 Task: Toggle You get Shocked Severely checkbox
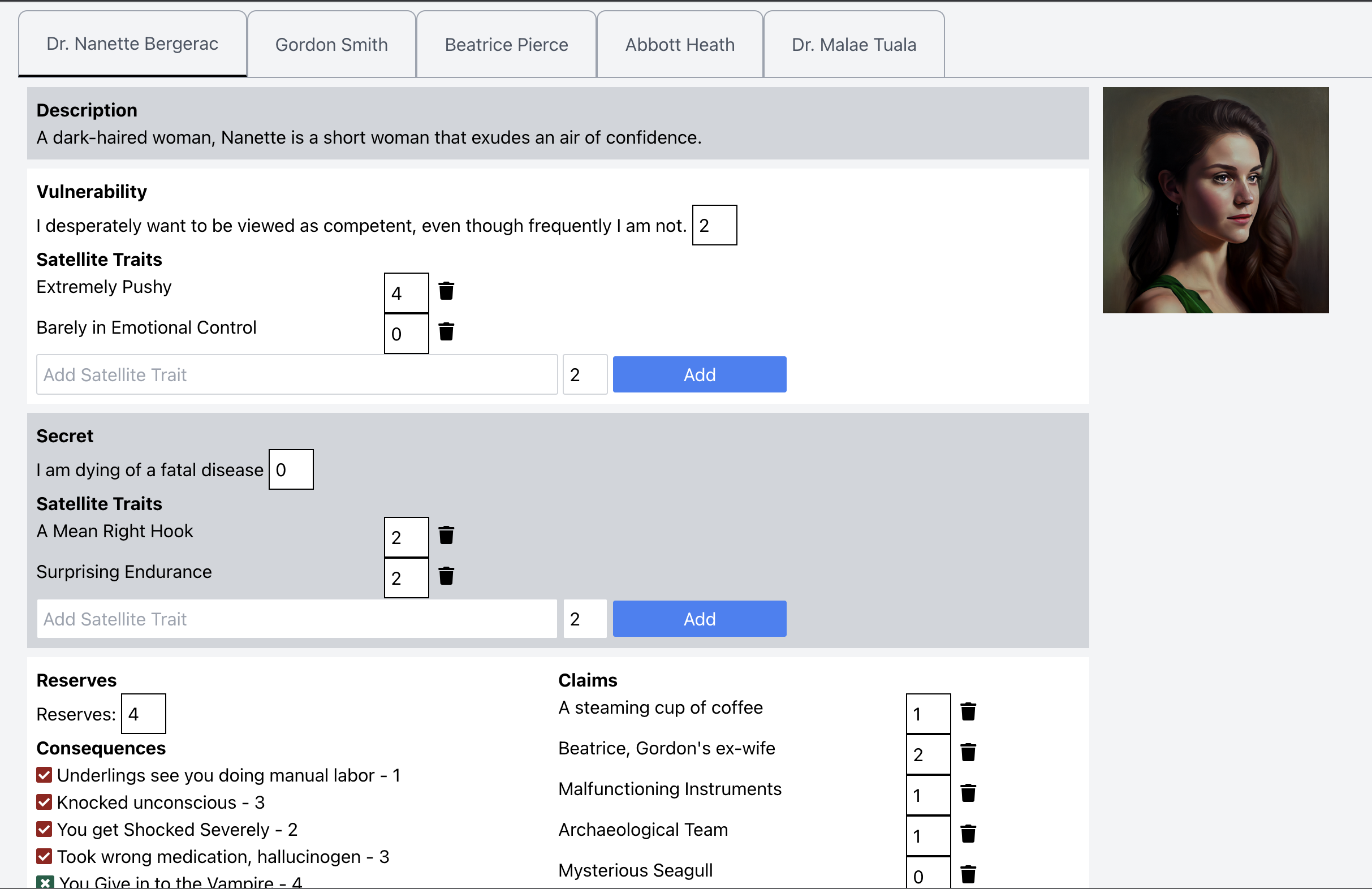(x=44, y=829)
